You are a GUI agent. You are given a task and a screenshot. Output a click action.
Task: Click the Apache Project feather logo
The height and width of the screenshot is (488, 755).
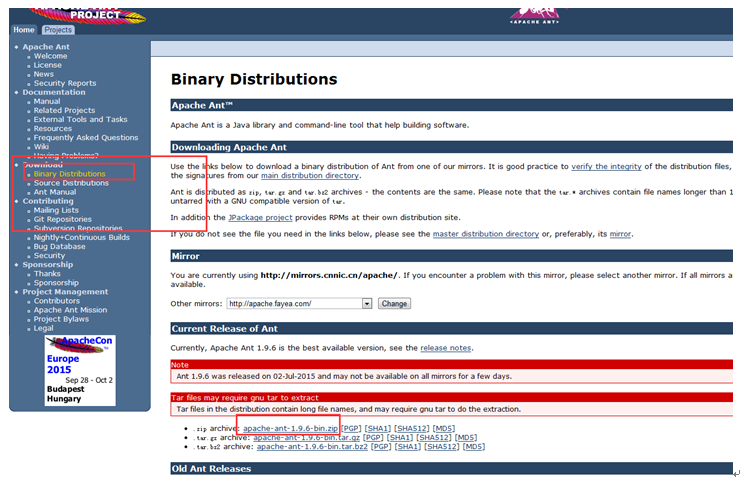(x=88, y=15)
